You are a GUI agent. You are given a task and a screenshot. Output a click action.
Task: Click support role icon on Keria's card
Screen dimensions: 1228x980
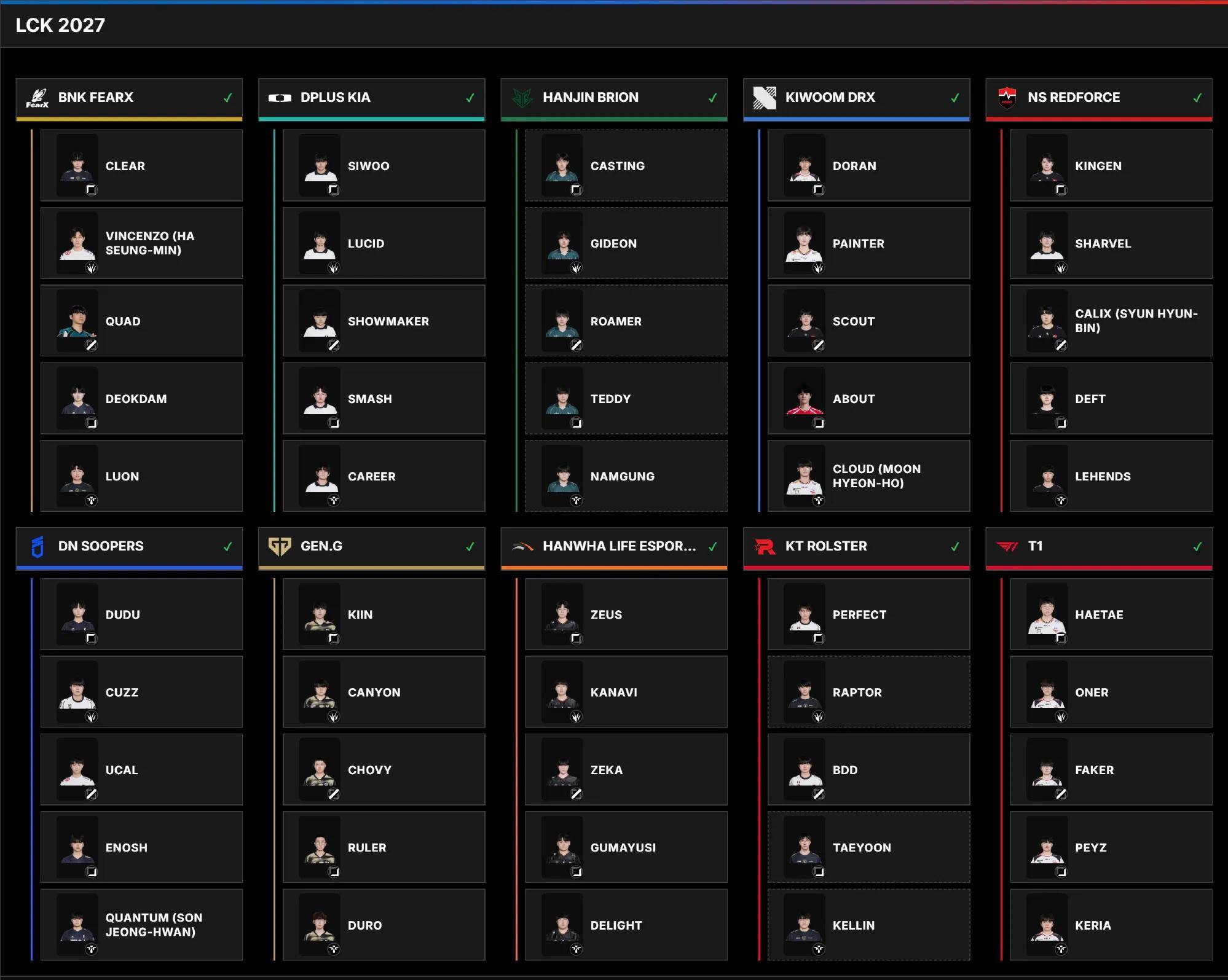1061,949
